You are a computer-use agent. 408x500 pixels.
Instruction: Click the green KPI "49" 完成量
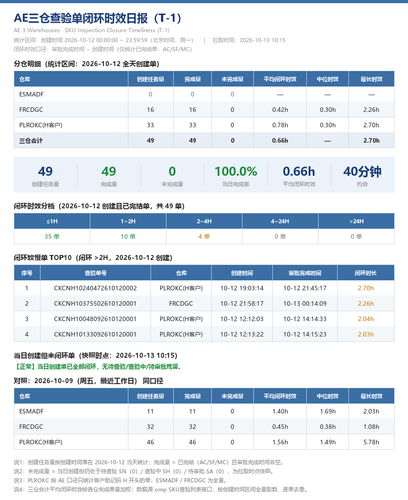[109, 171]
